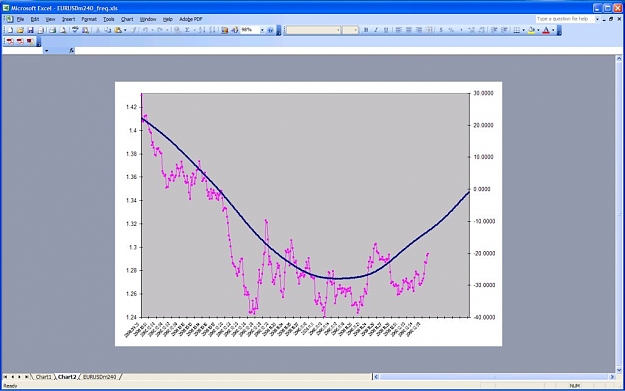Image resolution: width=625 pixels, height=391 pixels.
Task: Open the Tools menu
Action: (x=108, y=19)
